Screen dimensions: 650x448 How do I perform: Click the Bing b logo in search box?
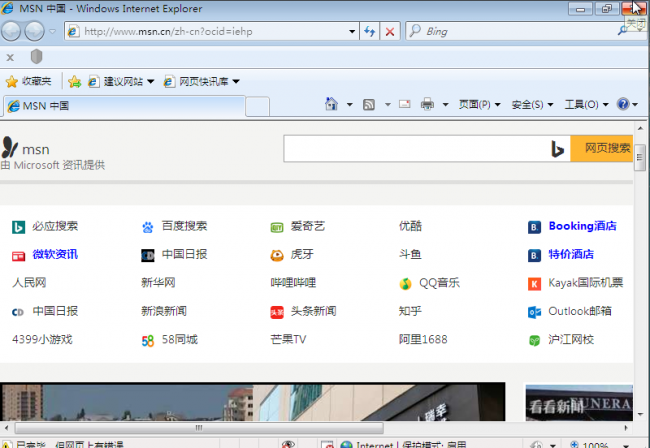[558, 149]
